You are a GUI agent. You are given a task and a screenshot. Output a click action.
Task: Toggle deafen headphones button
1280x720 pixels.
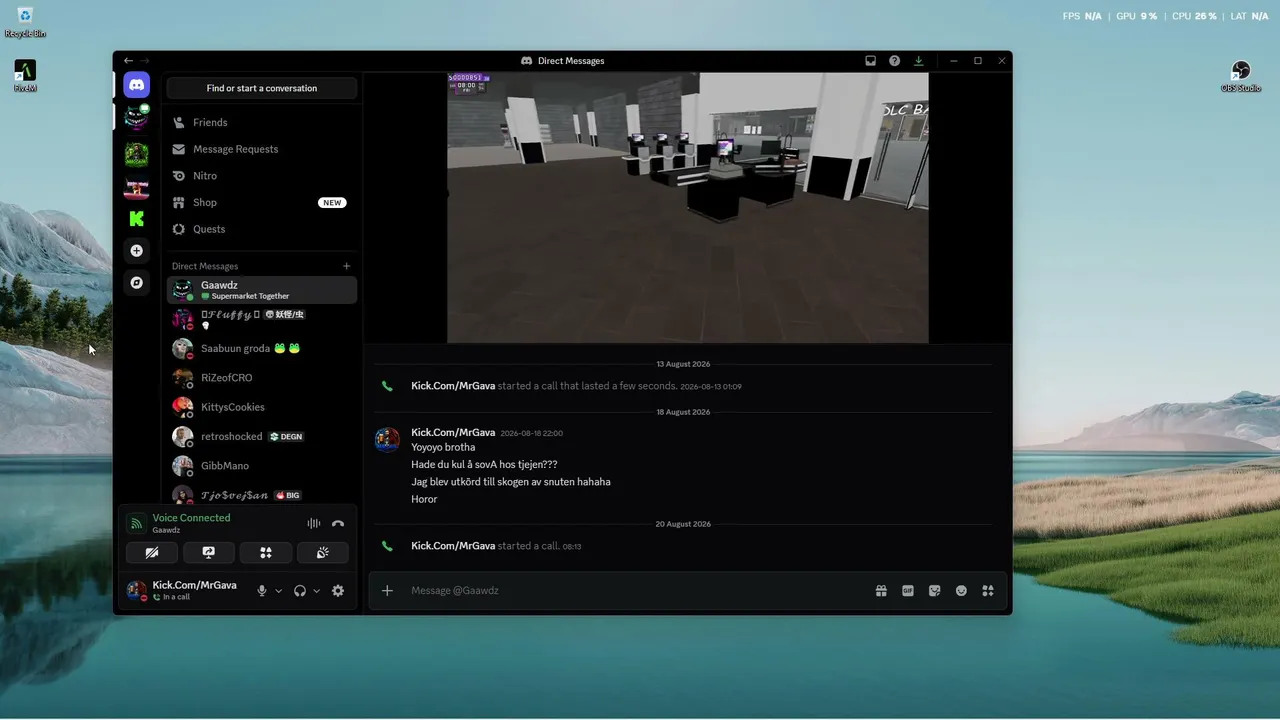(x=299, y=591)
